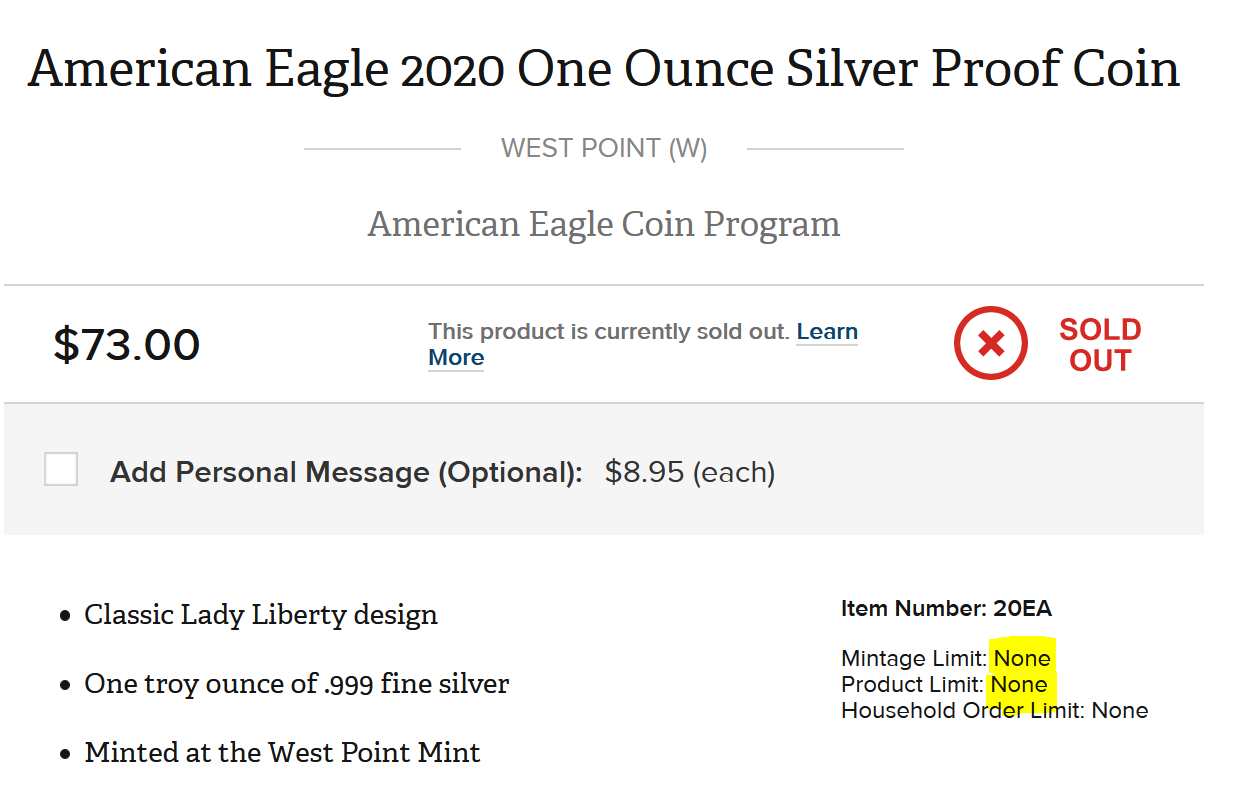Screen dimensions: 1259x805
Task: Click the Household Order Limit line
Action: (x=994, y=711)
